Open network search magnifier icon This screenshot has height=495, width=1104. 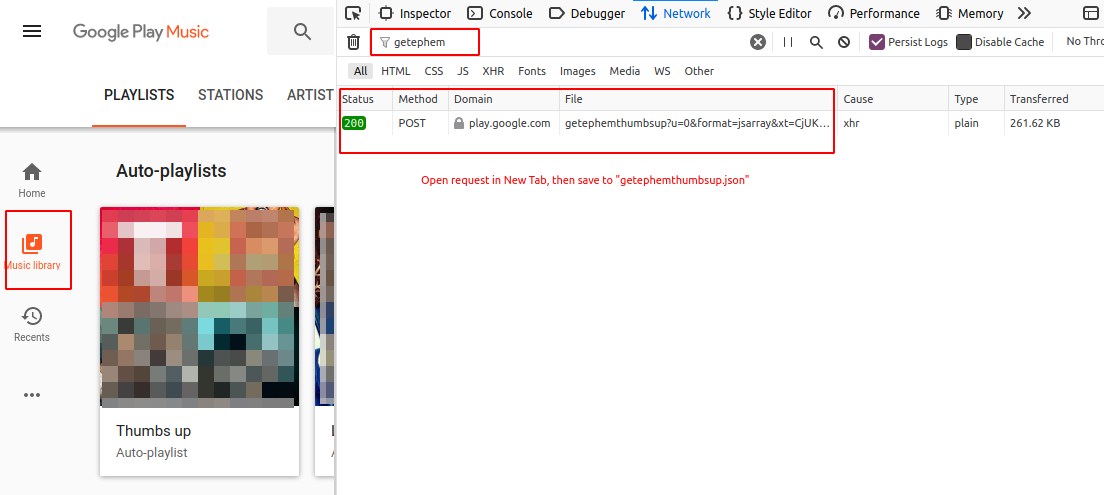click(816, 42)
